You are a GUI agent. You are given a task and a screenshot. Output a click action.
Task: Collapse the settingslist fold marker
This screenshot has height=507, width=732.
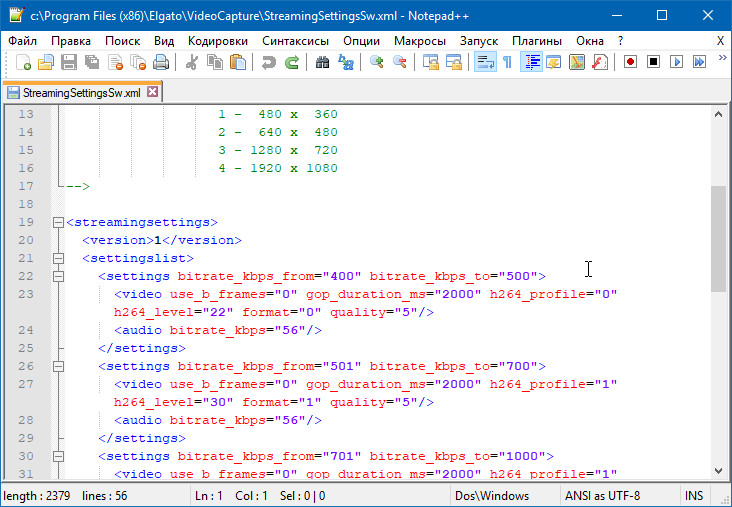[58, 258]
